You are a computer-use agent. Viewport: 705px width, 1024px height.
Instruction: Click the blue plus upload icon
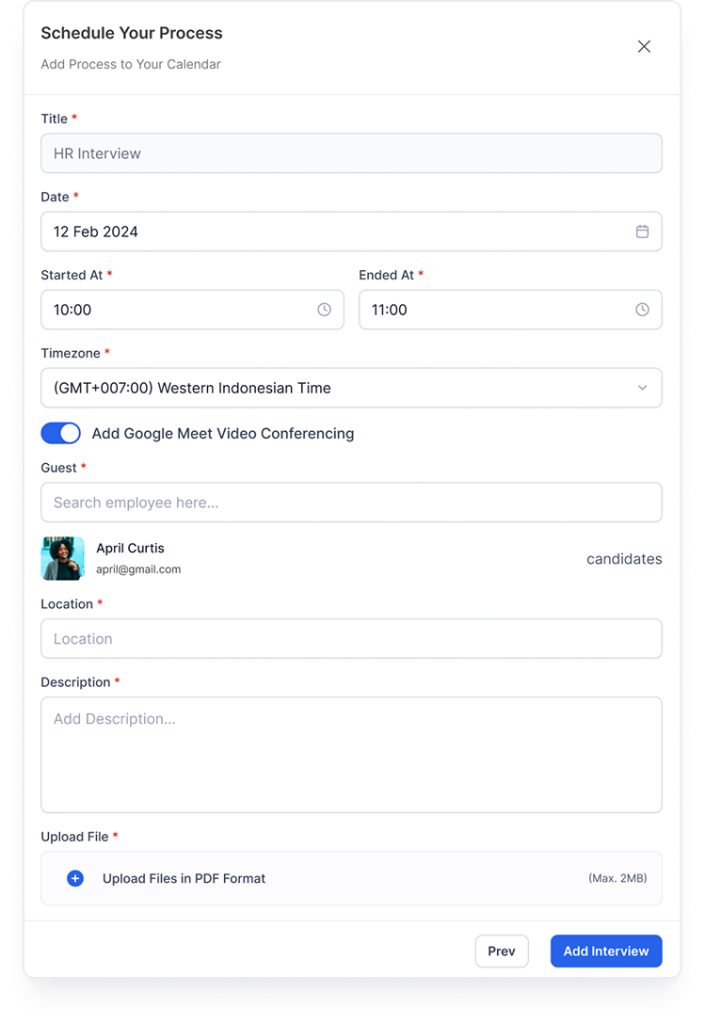(x=76, y=878)
